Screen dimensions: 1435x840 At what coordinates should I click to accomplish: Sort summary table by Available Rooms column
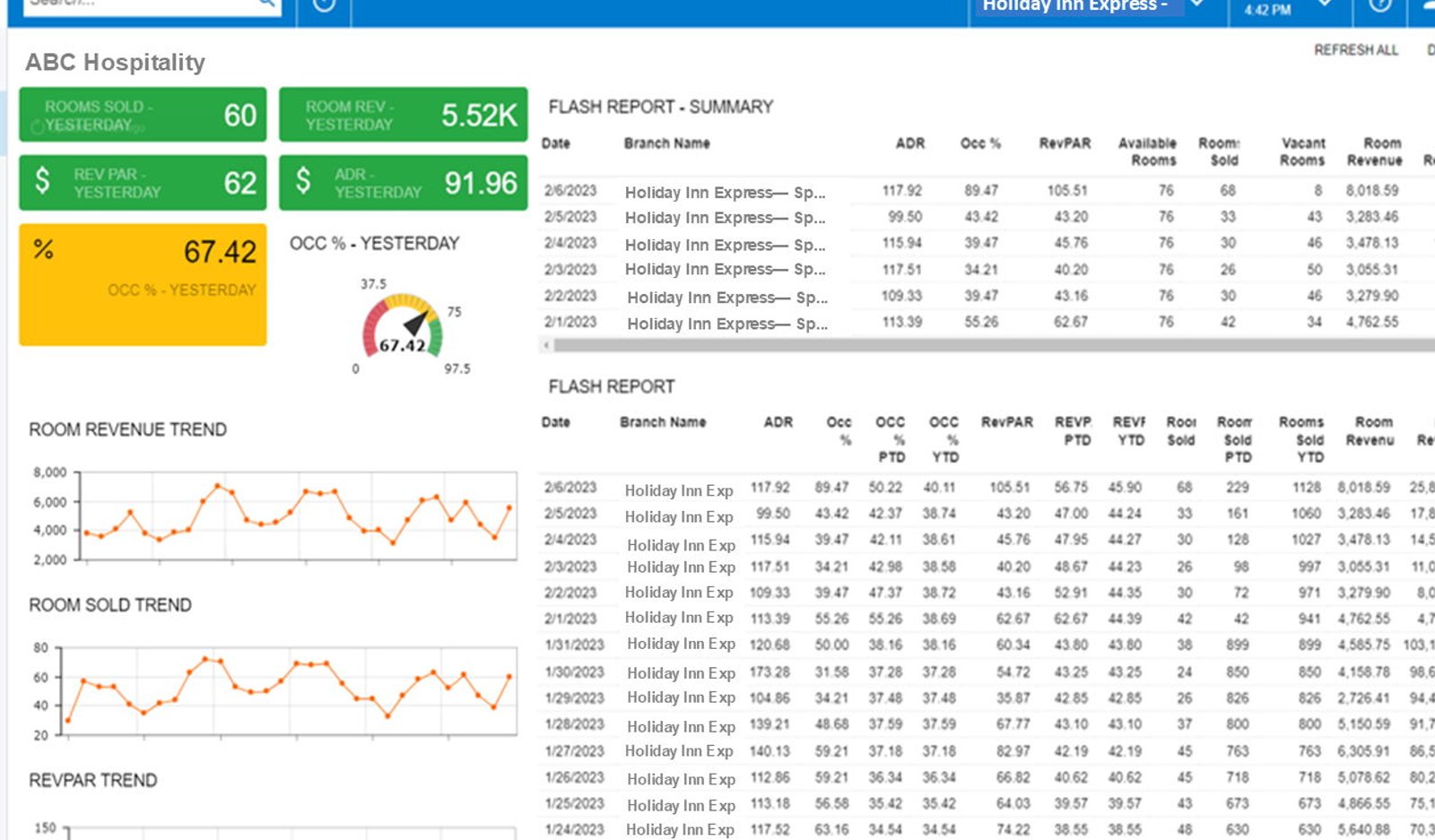(1147, 152)
